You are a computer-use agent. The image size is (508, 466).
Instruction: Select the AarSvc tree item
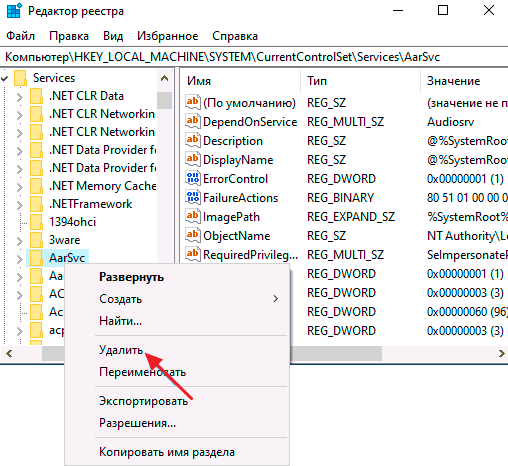point(67,258)
